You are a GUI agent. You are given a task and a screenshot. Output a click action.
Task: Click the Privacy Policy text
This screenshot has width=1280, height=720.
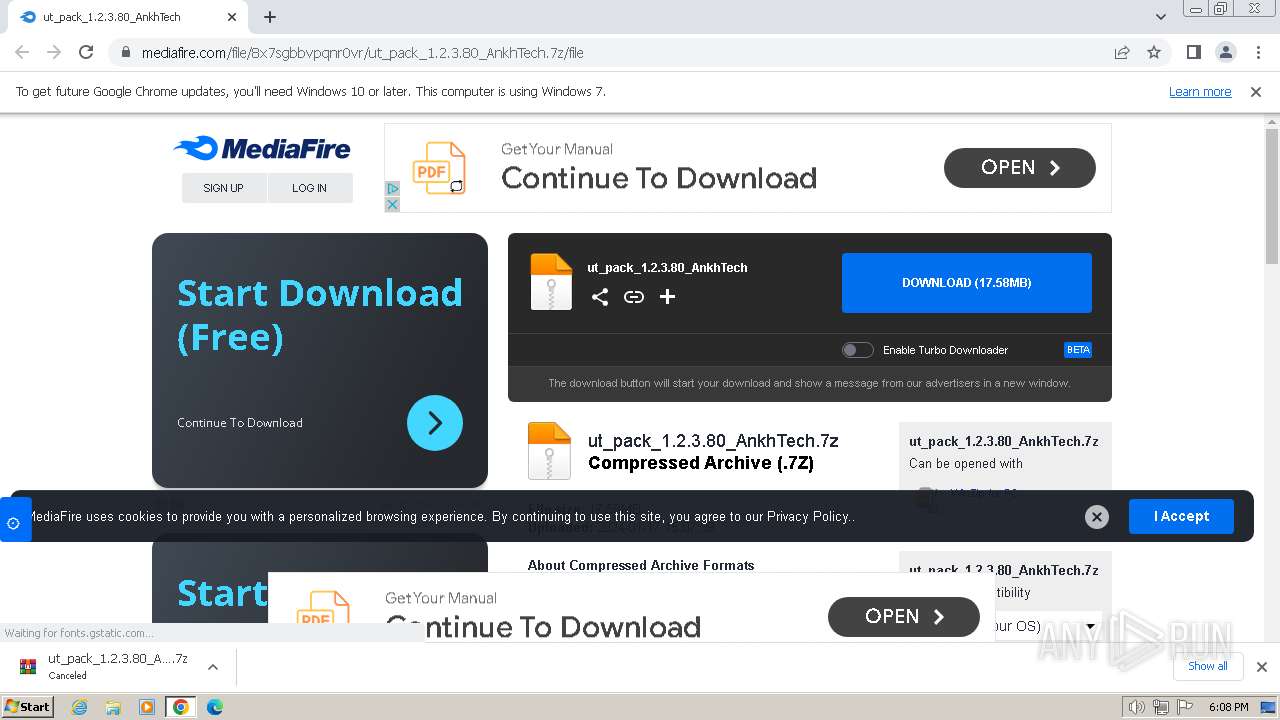[808, 517]
